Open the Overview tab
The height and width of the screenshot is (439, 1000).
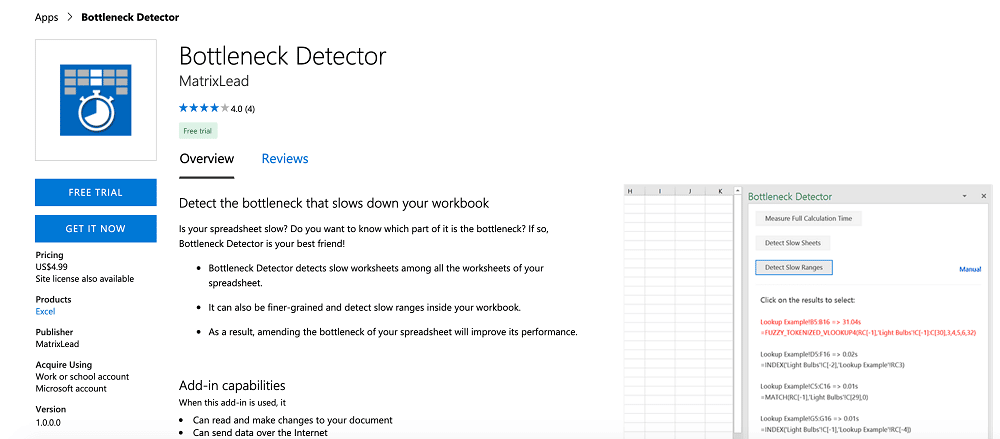tap(207, 158)
